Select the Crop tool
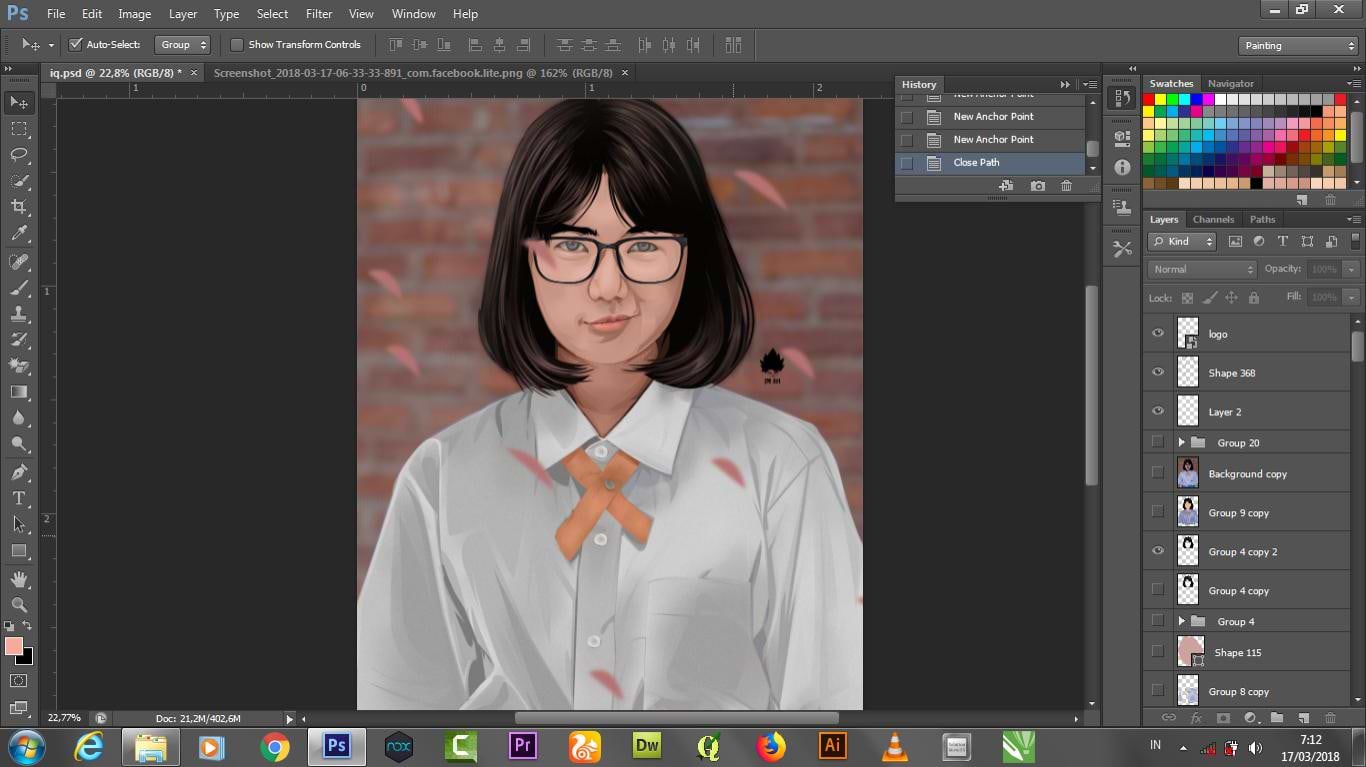The image size is (1366, 767). [x=19, y=207]
